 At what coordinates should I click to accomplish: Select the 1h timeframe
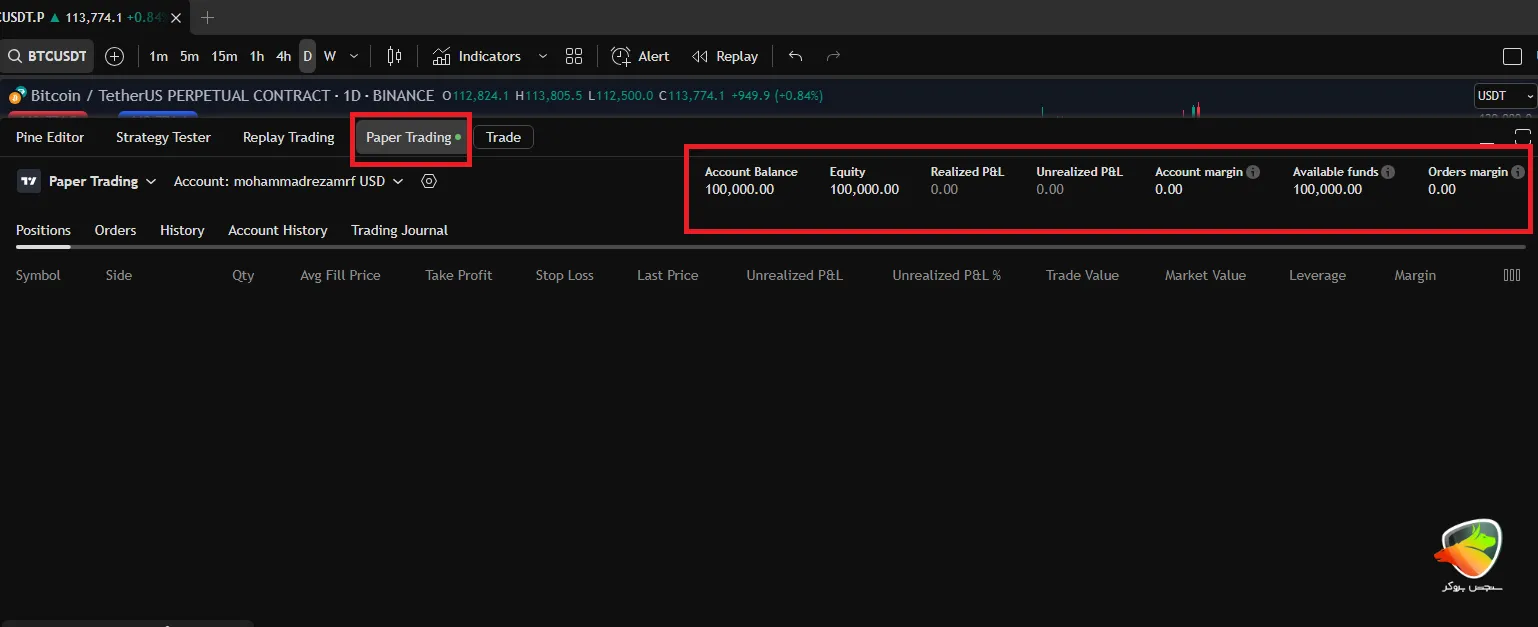257,56
